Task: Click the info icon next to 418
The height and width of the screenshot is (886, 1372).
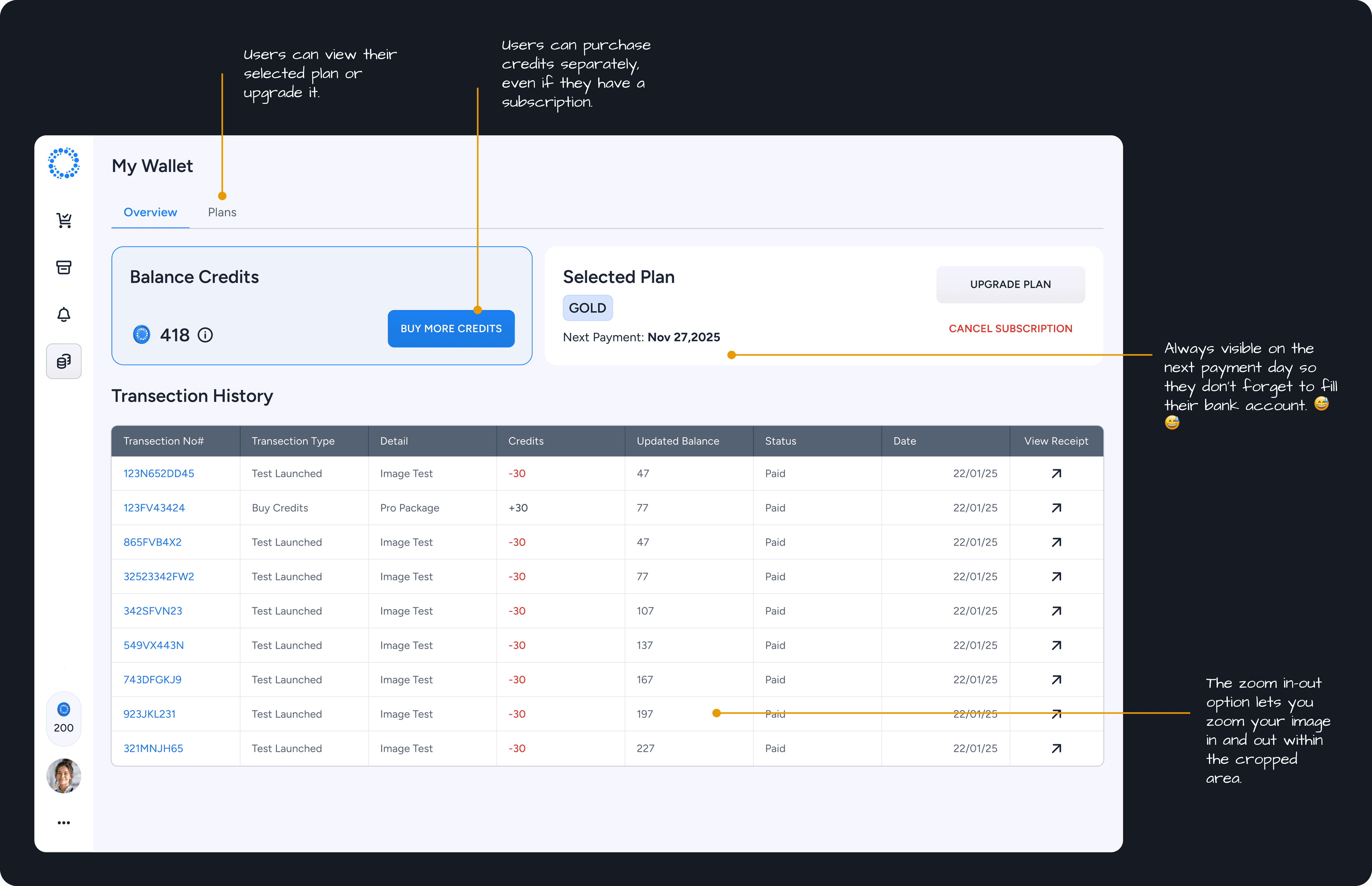Action: pos(205,335)
